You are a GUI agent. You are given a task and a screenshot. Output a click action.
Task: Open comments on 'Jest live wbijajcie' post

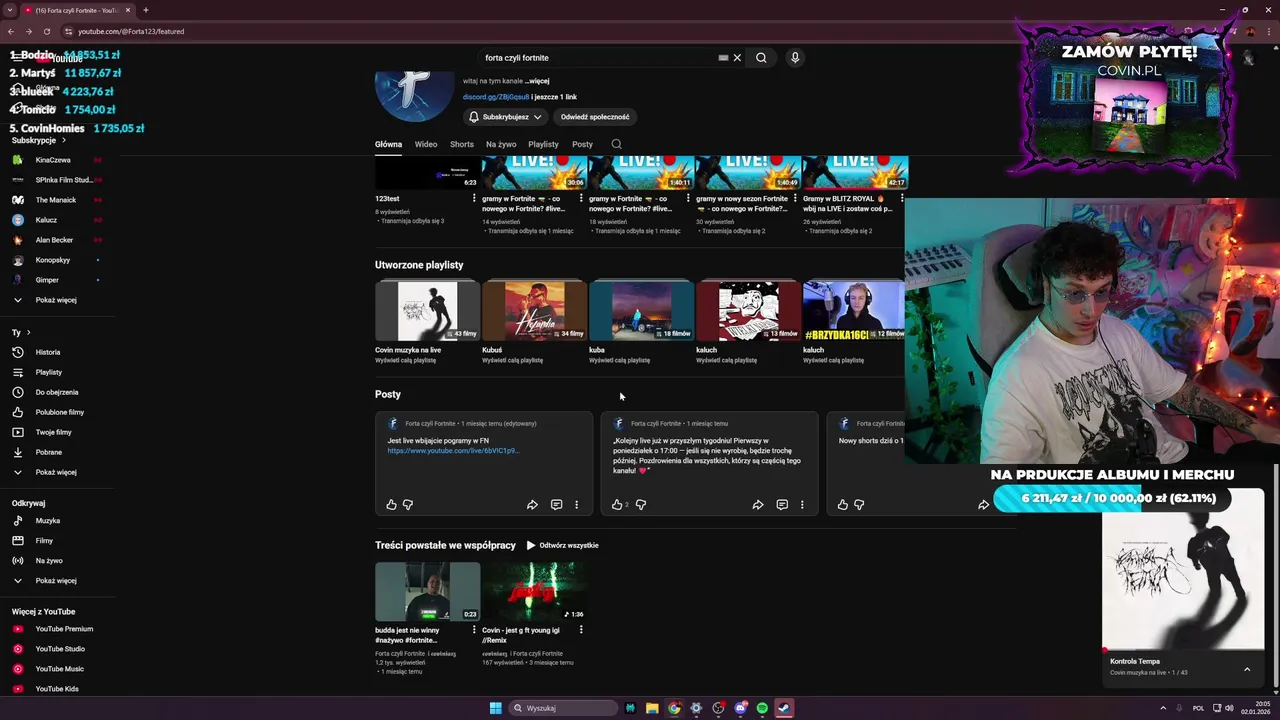tap(556, 505)
